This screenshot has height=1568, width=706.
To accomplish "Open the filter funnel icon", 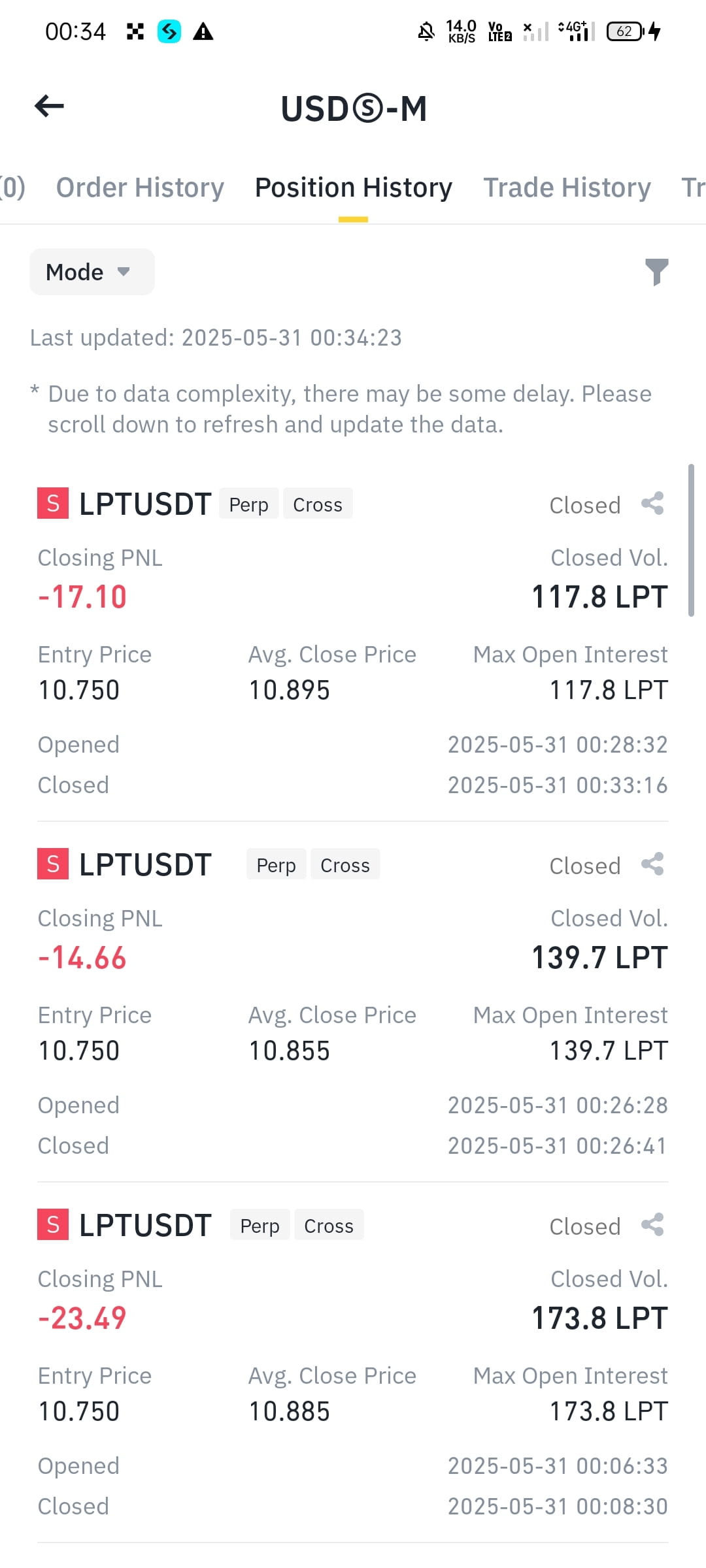I will 656,272.
